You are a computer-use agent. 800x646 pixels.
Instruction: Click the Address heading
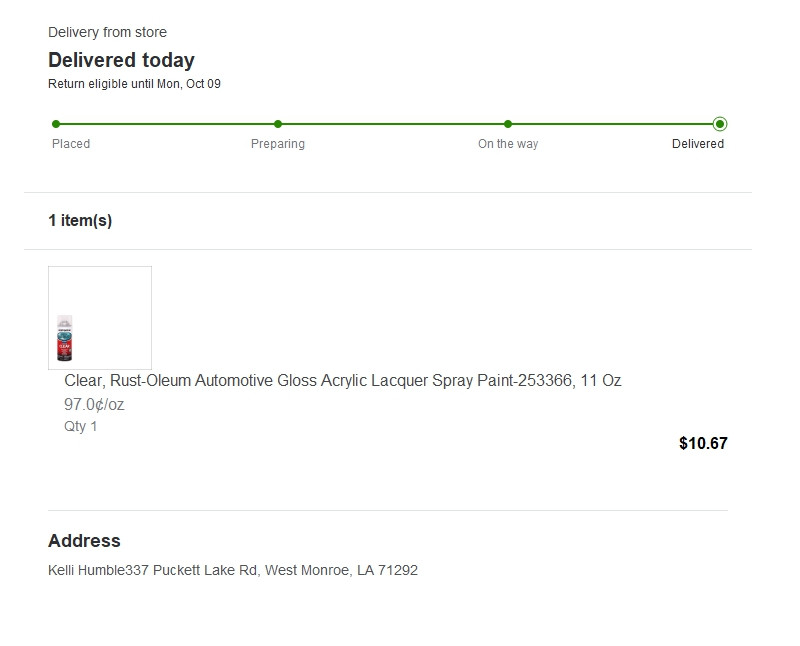pos(84,541)
